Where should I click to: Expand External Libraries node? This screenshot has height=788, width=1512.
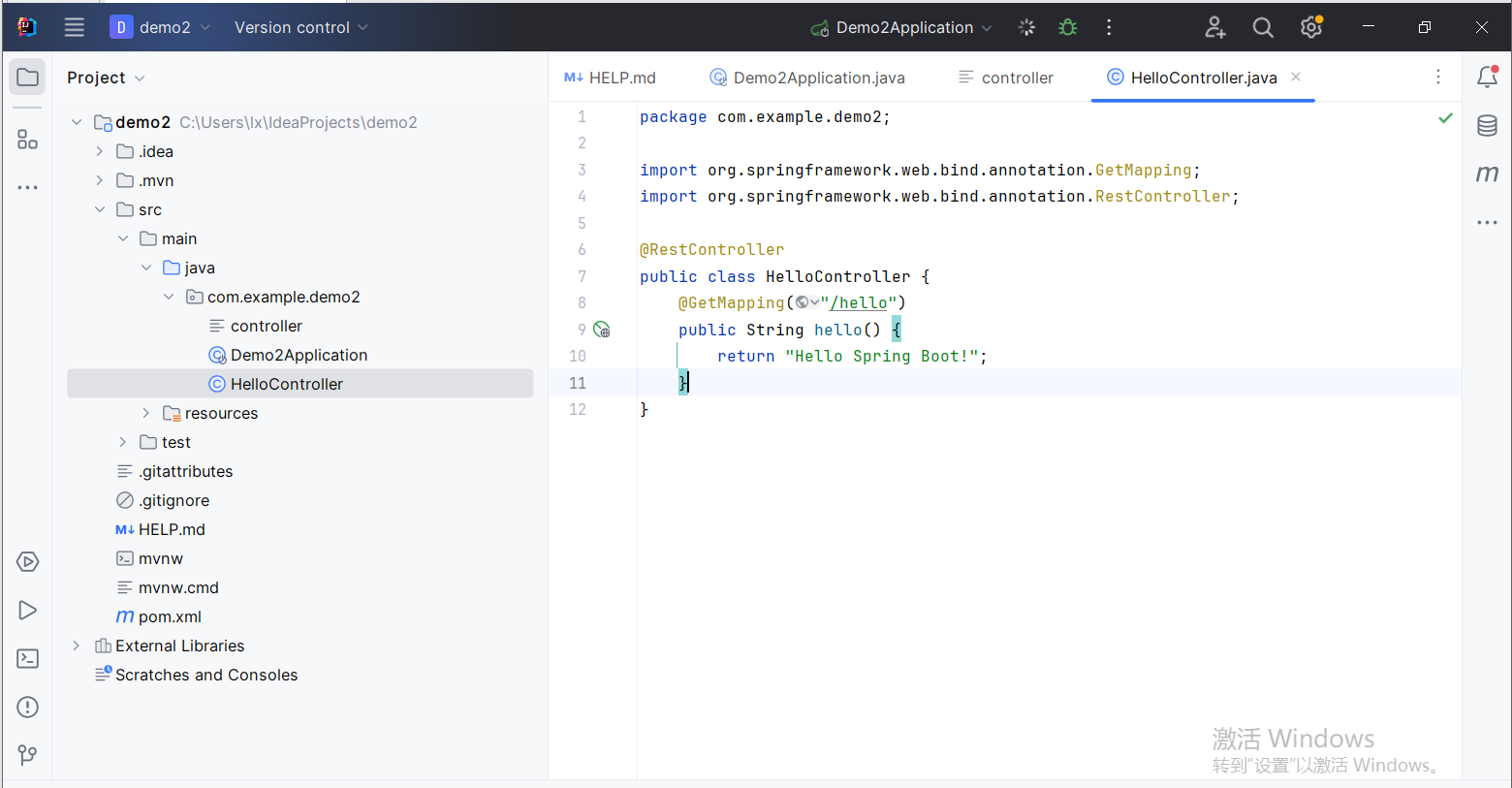[x=77, y=646]
